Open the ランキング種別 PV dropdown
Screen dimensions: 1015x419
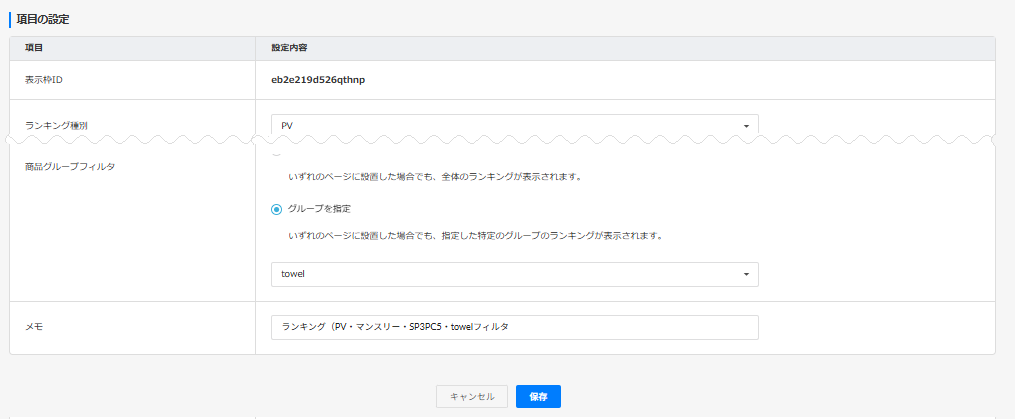click(x=515, y=125)
